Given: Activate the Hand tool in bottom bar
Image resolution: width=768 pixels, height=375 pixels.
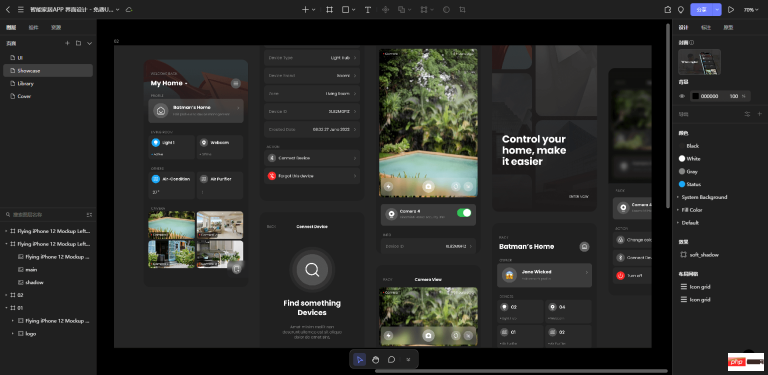Looking at the screenshot, I should point(376,359).
